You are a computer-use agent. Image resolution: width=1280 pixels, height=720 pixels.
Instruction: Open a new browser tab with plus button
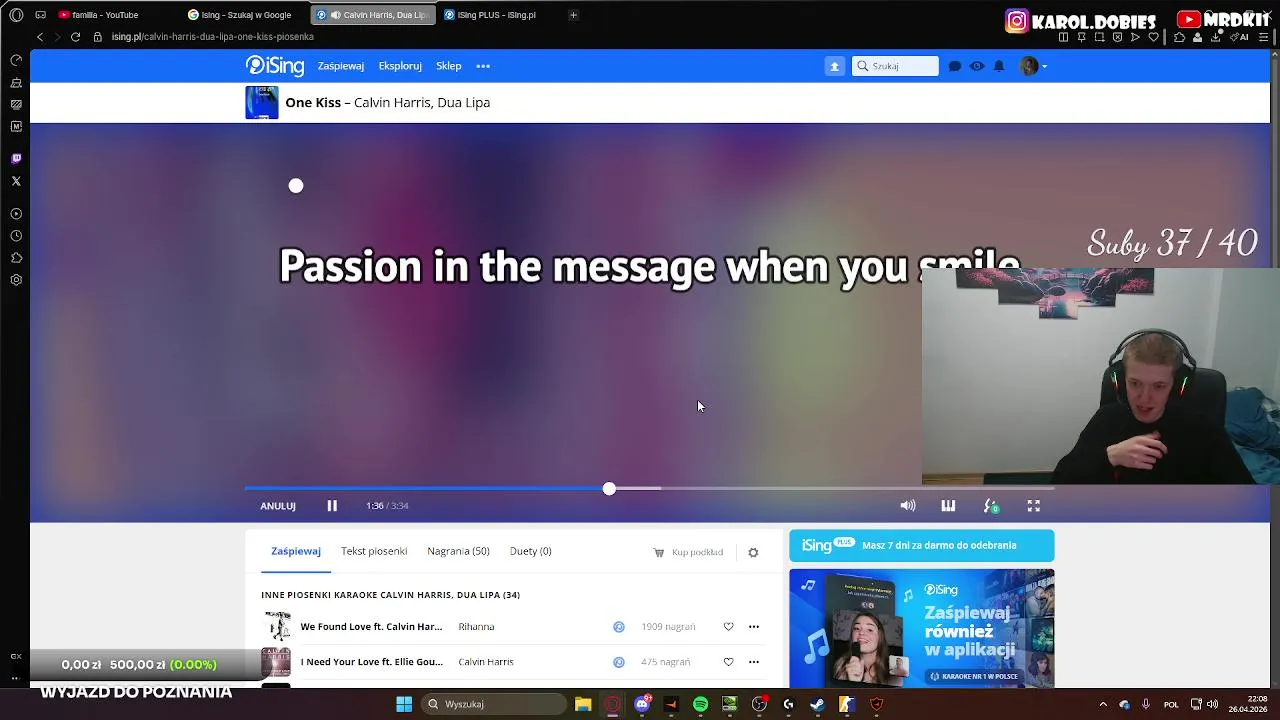point(573,15)
